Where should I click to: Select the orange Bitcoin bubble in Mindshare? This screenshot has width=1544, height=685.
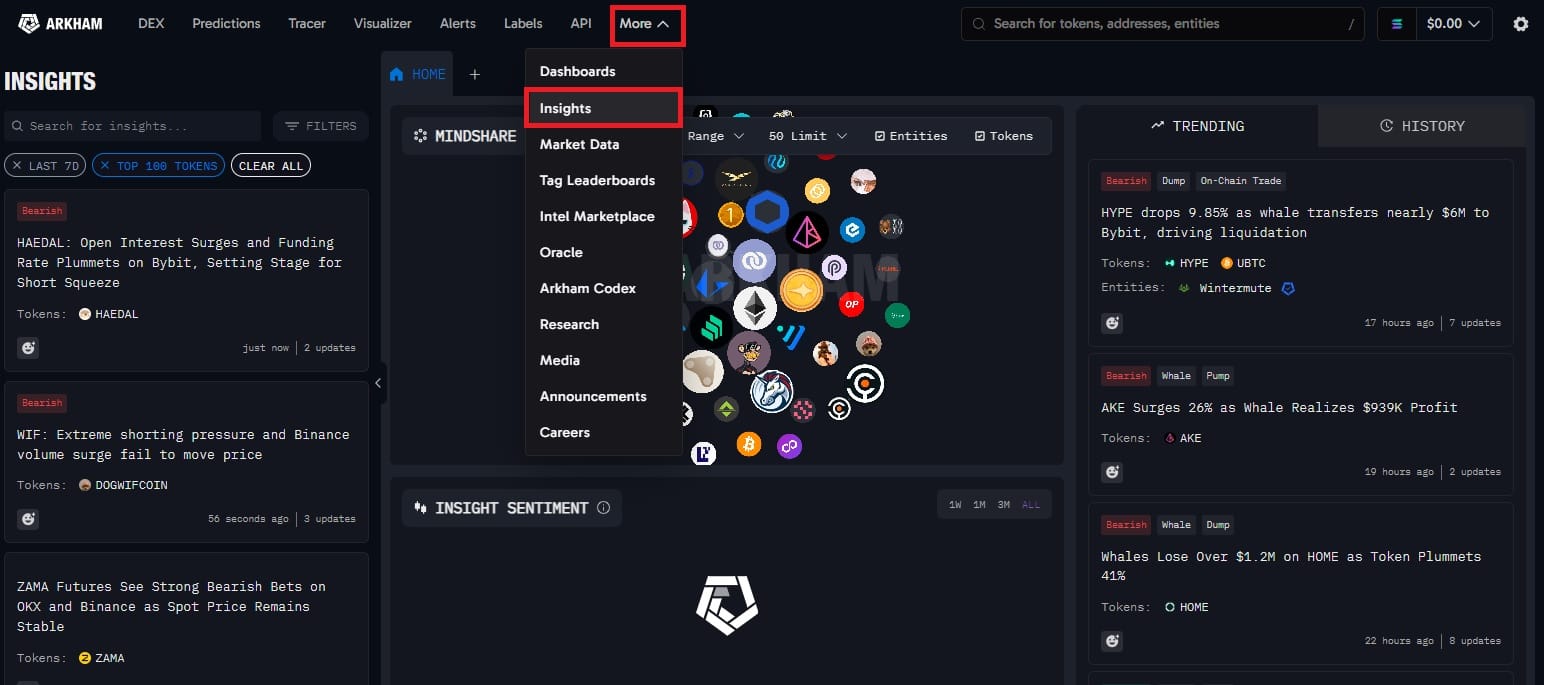(748, 443)
